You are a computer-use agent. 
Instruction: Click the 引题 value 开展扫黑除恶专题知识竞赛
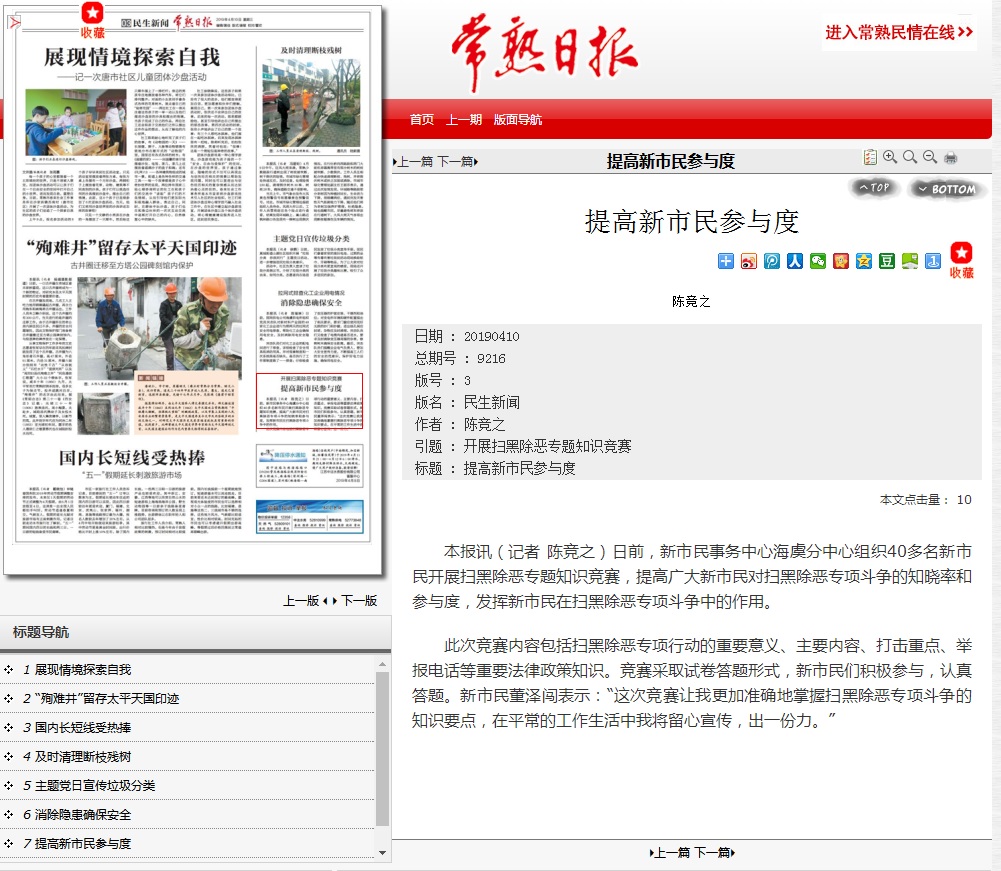pyautogui.click(x=547, y=446)
